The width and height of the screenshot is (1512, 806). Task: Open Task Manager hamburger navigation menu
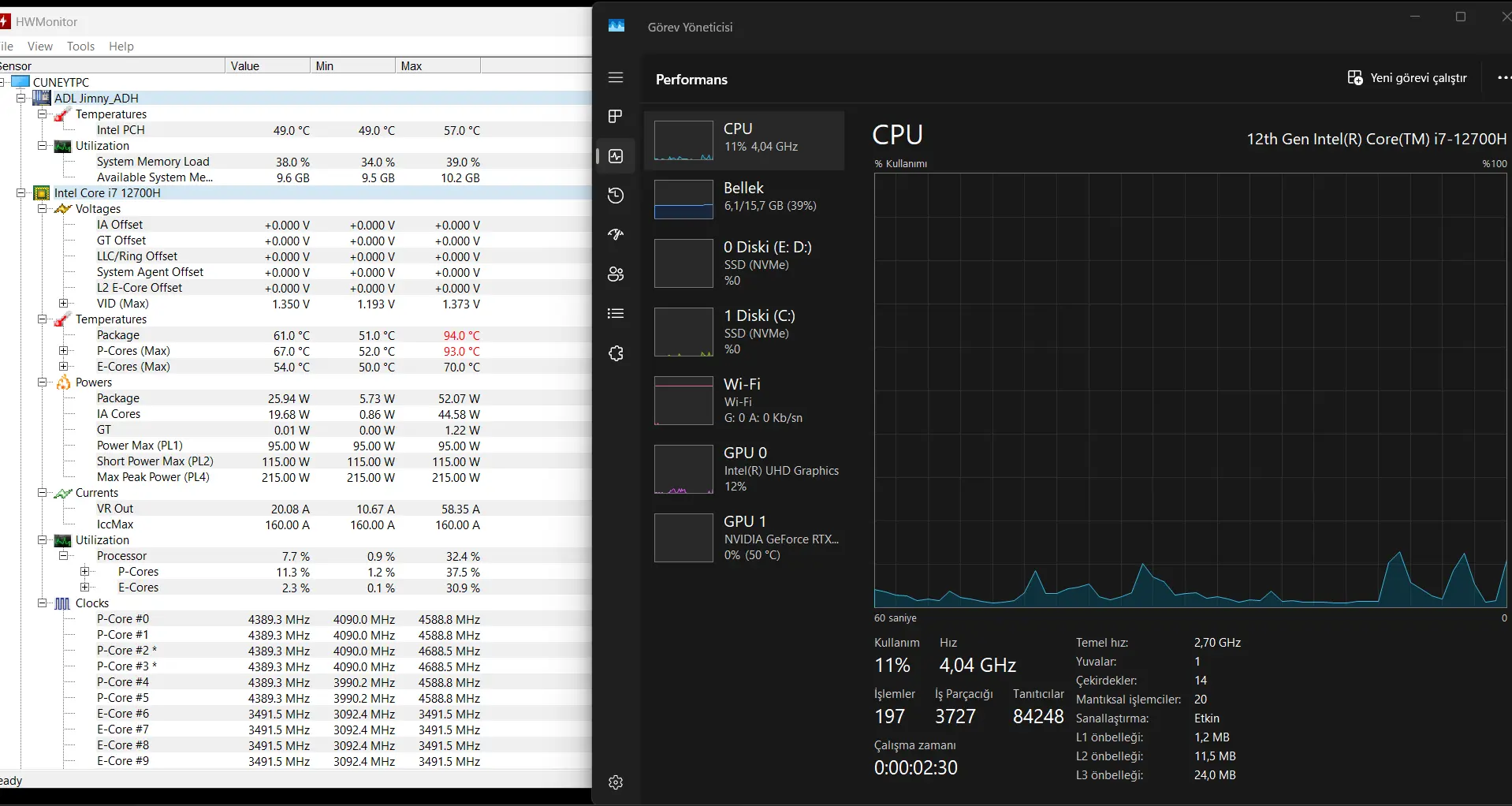click(x=616, y=77)
